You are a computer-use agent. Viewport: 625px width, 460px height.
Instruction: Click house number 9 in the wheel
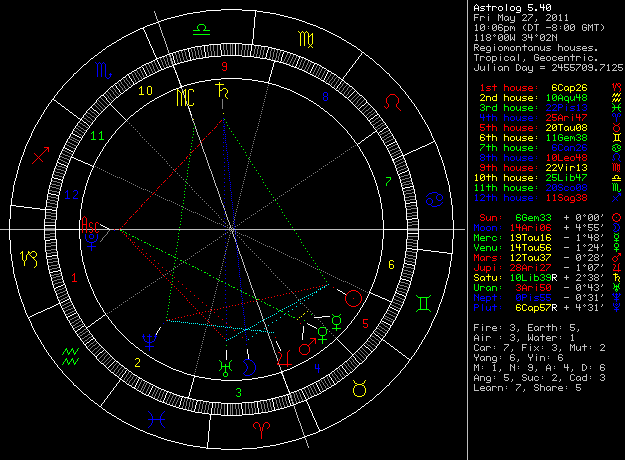(225, 67)
